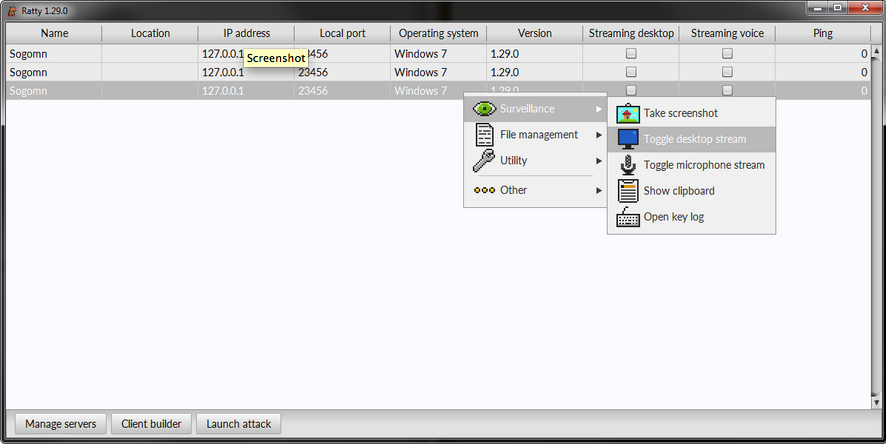Screen dimensions: 886x444
Task: Tick Streaming desktop checkbox in first row
Action: click(631, 54)
